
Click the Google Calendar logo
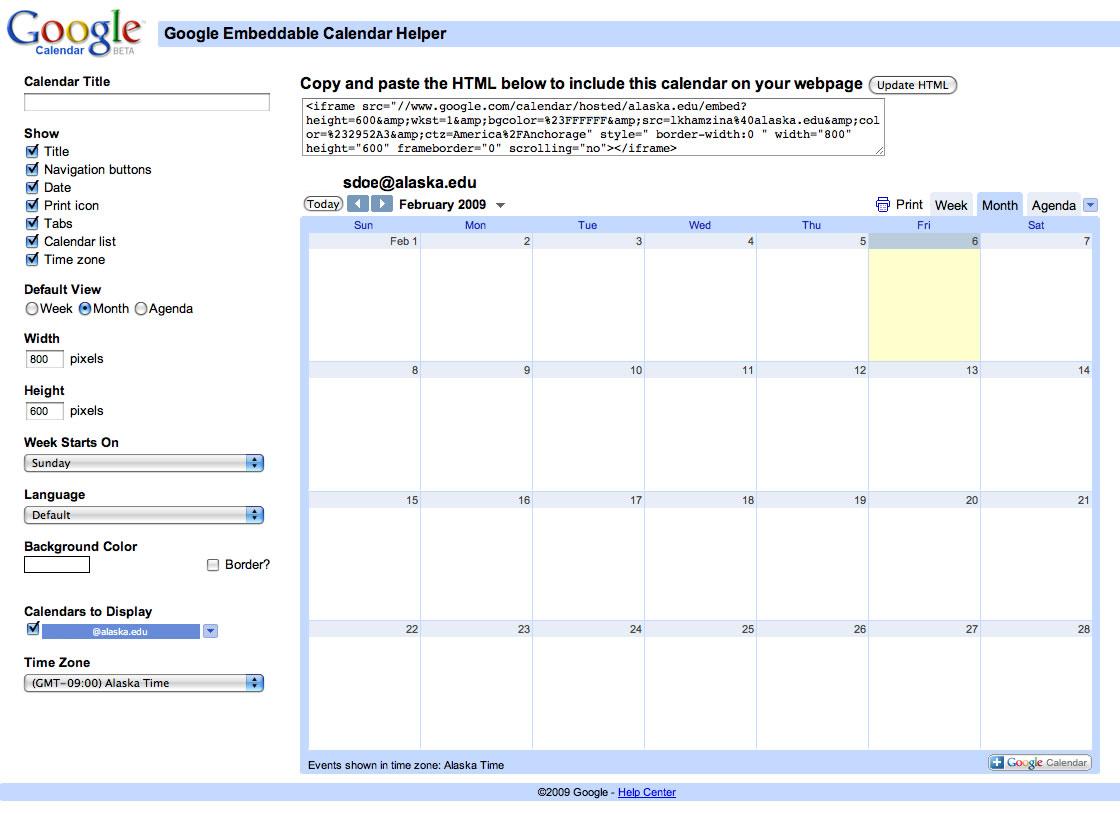point(74,32)
